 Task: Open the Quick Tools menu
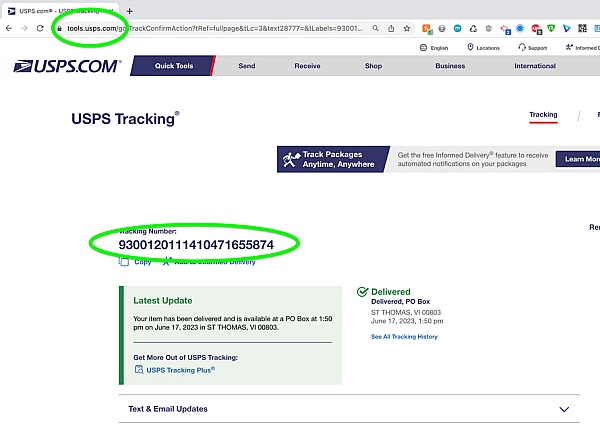(x=180, y=66)
